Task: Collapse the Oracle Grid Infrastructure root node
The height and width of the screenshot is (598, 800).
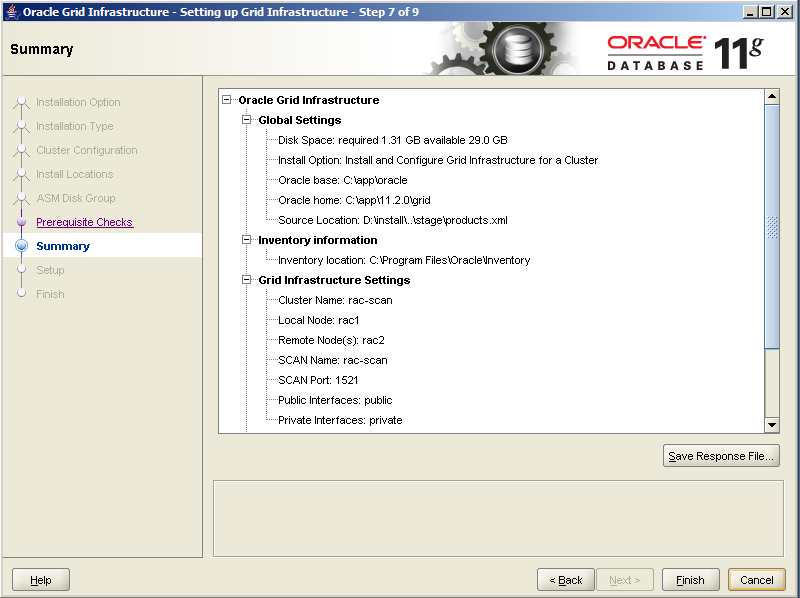Action: point(227,100)
